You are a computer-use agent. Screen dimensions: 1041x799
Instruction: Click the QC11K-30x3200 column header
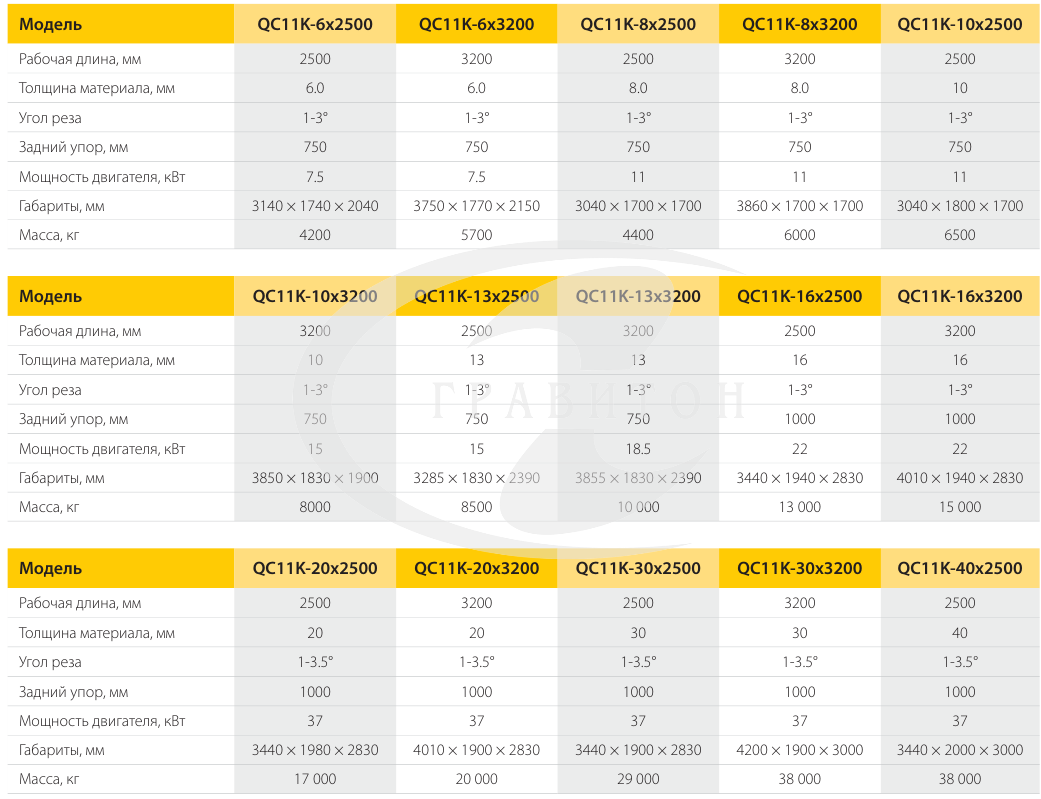pos(799,569)
